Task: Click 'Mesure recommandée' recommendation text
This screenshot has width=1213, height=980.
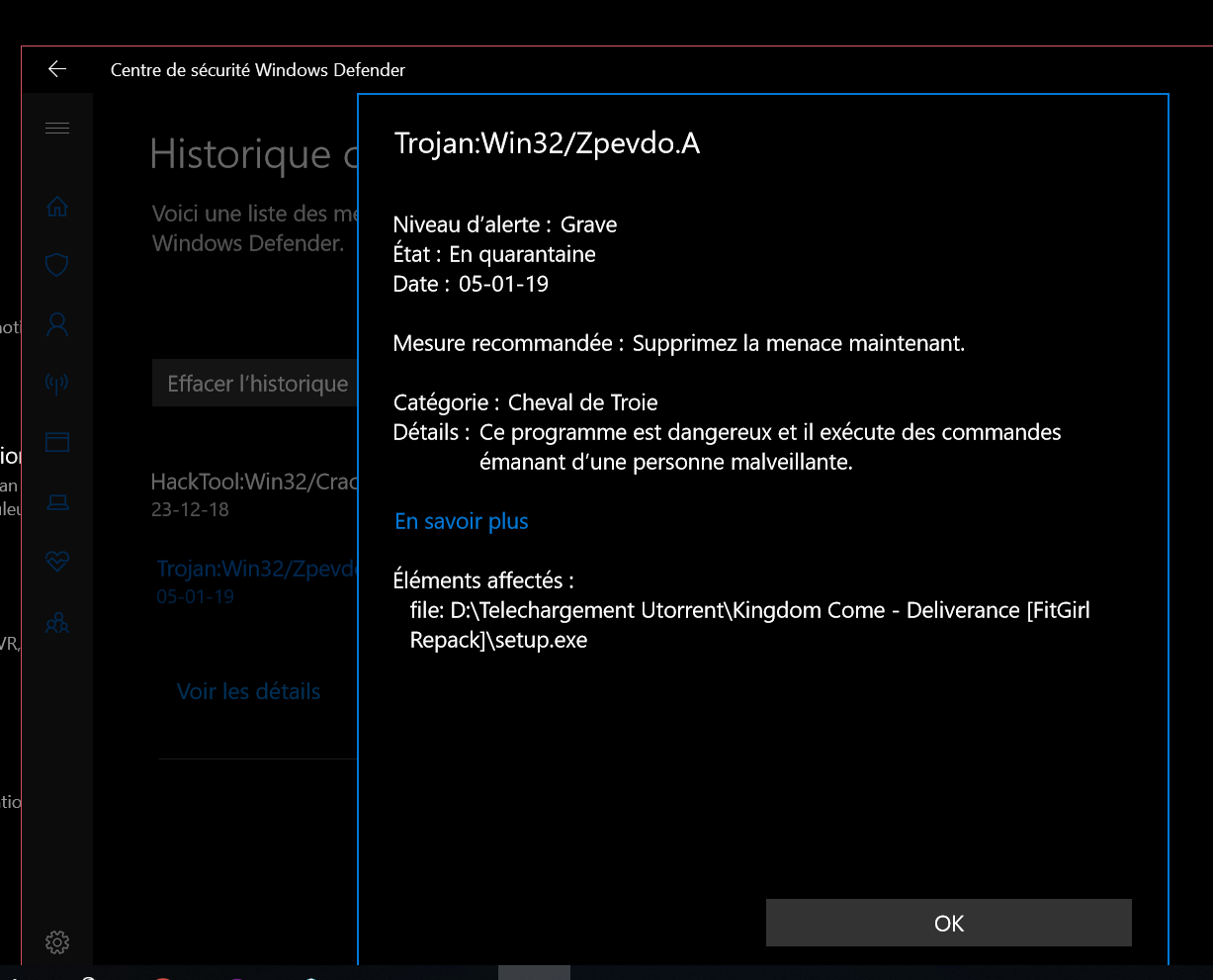Action: click(x=679, y=343)
